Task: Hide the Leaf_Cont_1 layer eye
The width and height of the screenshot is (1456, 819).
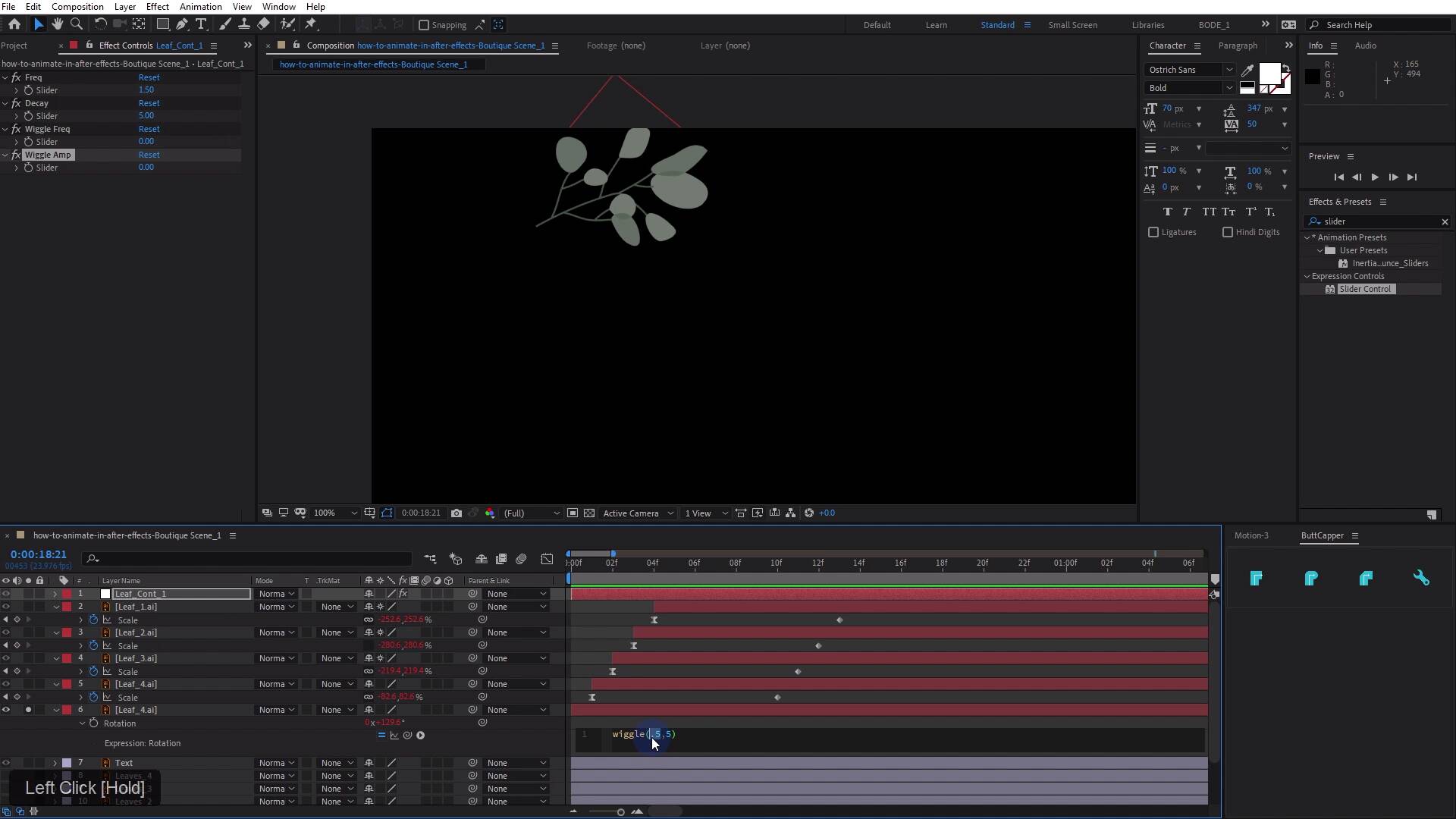Action: click(6, 594)
